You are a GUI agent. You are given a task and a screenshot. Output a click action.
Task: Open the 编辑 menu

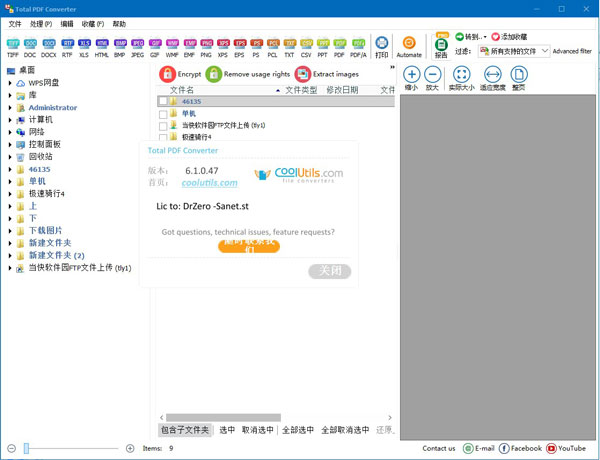pyautogui.click(x=67, y=24)
